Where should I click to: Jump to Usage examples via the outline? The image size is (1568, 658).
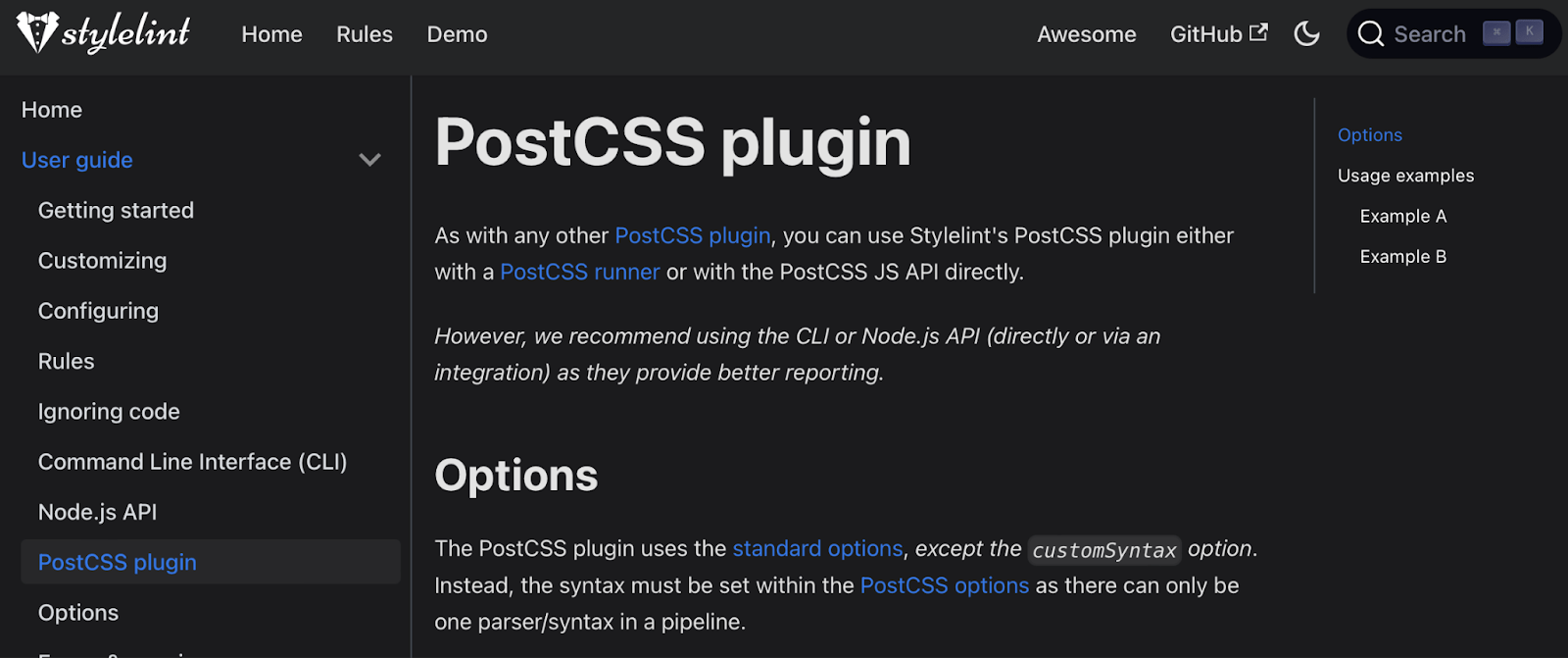(x=1404, y=175)
